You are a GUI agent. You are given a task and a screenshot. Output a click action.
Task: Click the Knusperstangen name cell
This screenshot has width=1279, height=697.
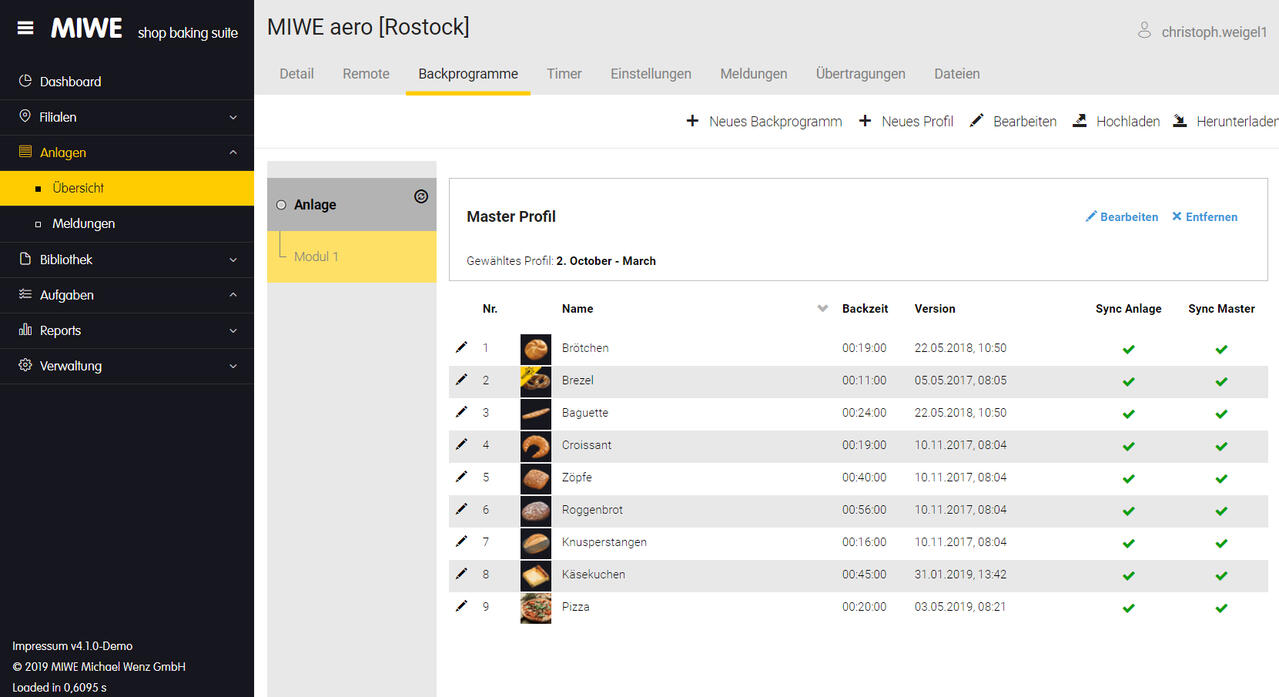pyautogui.click(x=604, y=542)
